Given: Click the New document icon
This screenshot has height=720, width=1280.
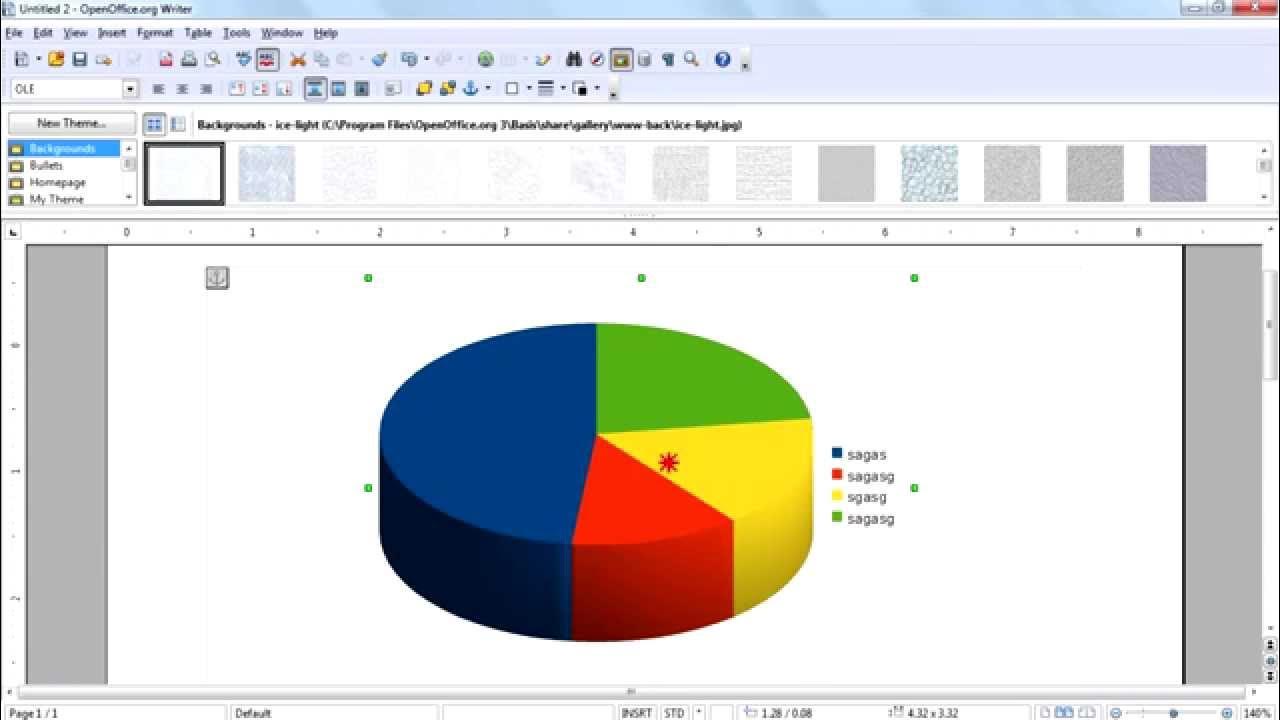Looking at the screenshot, I should coord(21,59).
